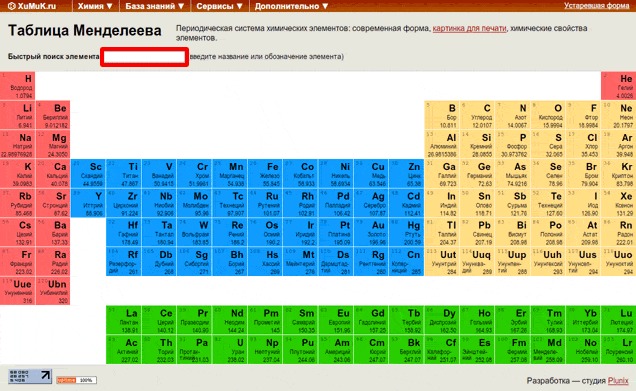Choose the Uranium (U) element cell
Image resolution: width=636 pixels, height=391 pixels.
[230, 349]
